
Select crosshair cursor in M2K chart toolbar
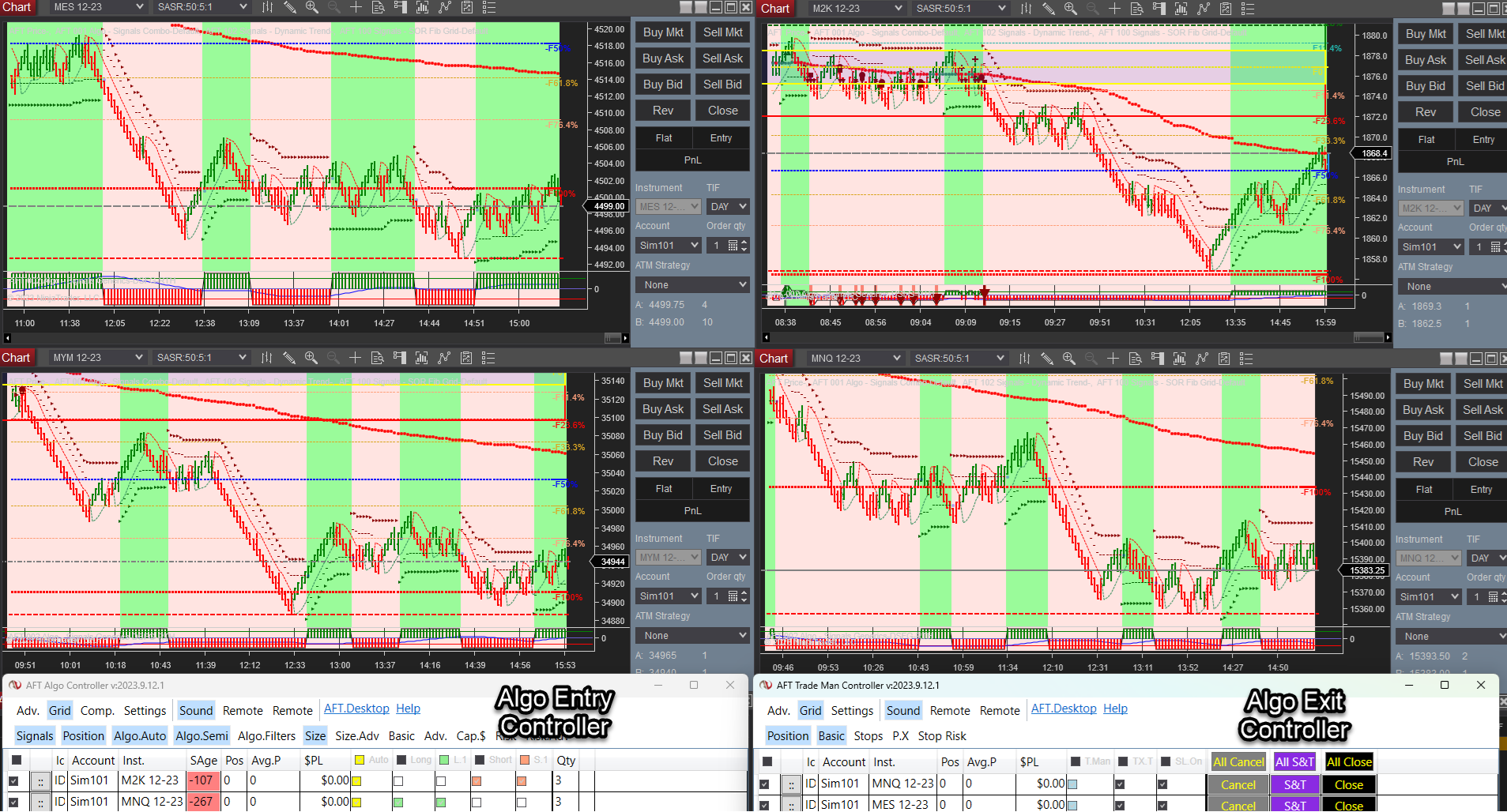1114,8
